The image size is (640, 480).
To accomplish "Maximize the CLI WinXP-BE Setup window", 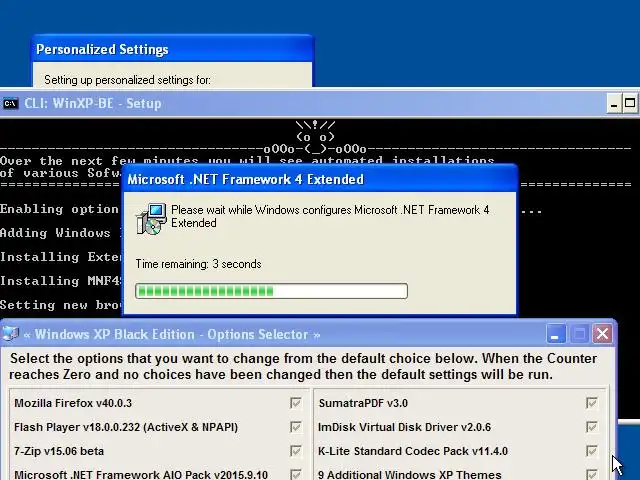I will point(630,103).
